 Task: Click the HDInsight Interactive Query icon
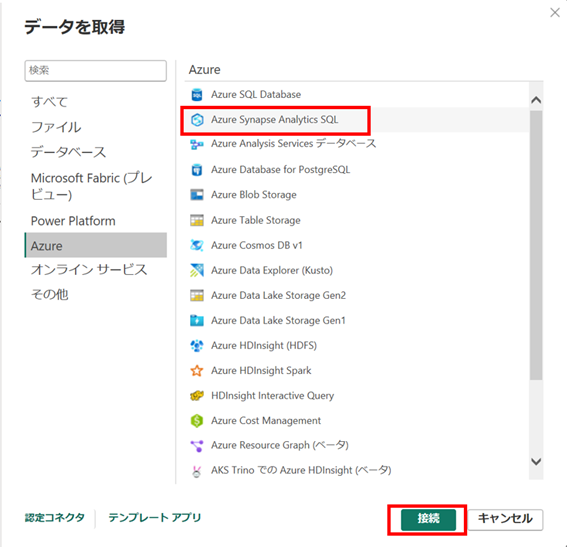click(197, 396)
